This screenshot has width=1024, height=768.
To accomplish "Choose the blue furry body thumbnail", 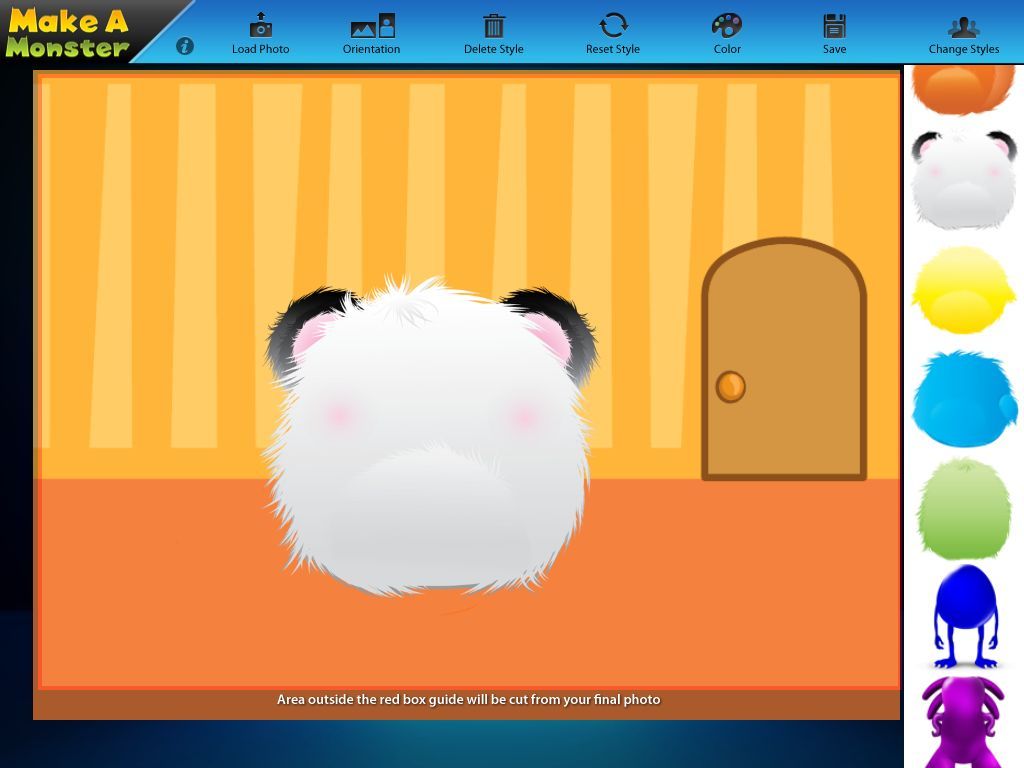I will click(x=965, y=399).
